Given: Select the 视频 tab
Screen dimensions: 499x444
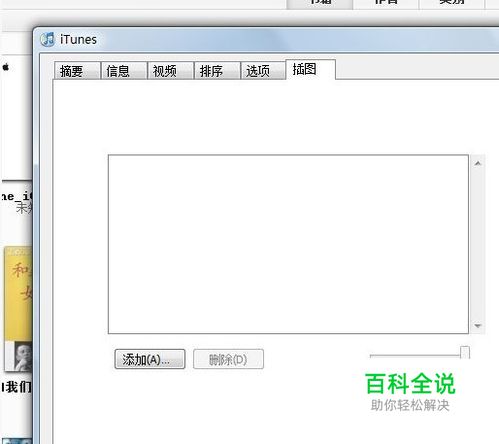Looking at the screenshot, I should (x=171, y=71).
